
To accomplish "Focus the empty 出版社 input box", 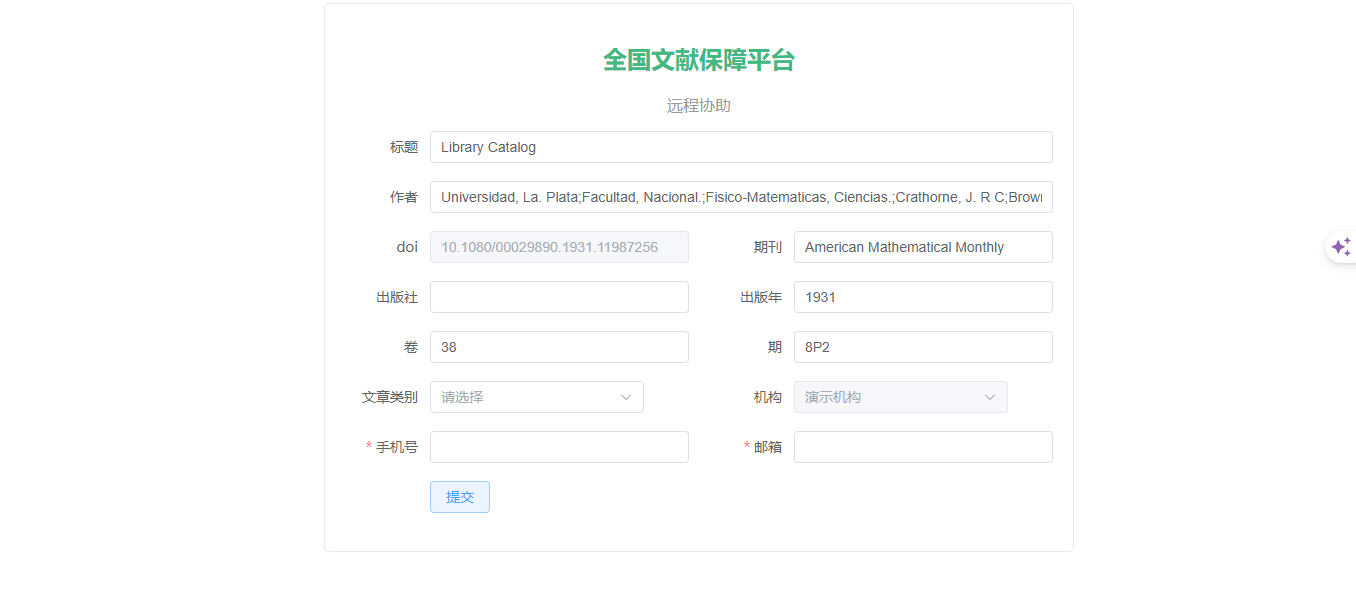I will click(x=559, y=297).
